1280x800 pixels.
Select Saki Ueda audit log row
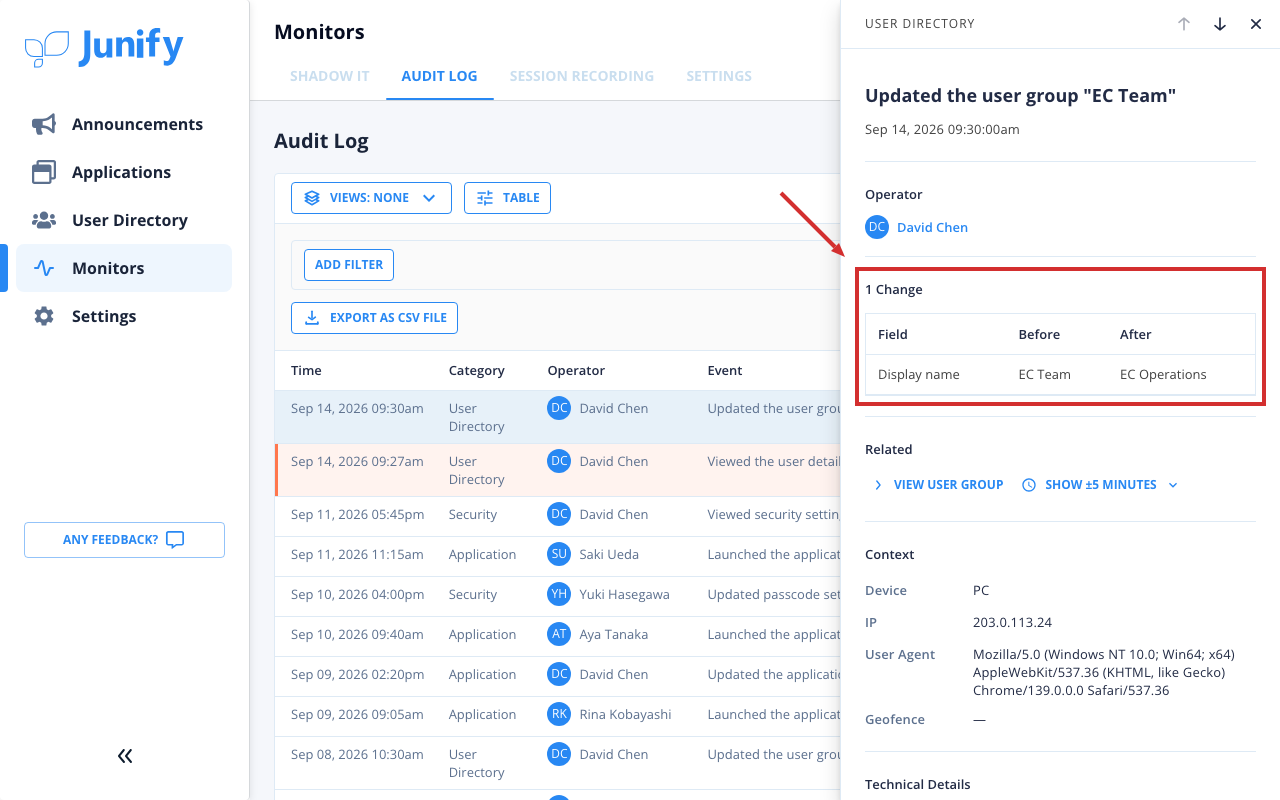click(558, 554)
